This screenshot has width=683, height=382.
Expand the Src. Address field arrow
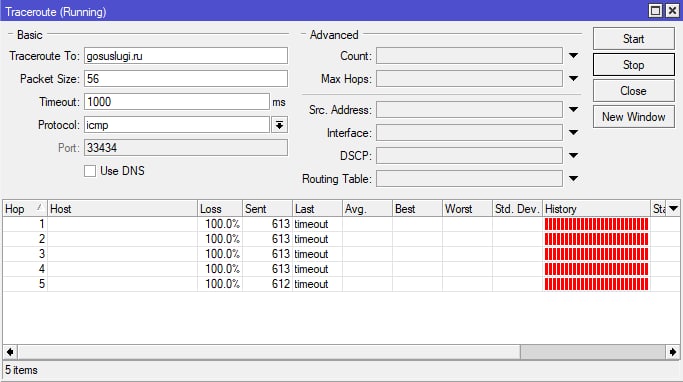(573, 110)
